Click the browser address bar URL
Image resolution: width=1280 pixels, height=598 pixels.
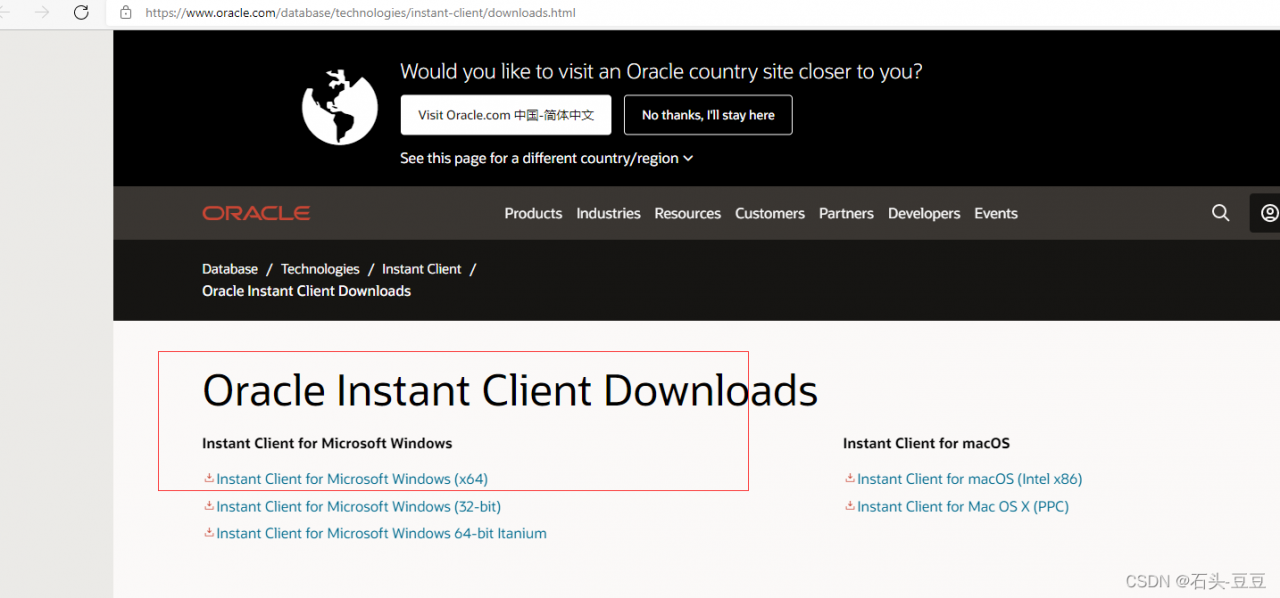coord(360,13)
